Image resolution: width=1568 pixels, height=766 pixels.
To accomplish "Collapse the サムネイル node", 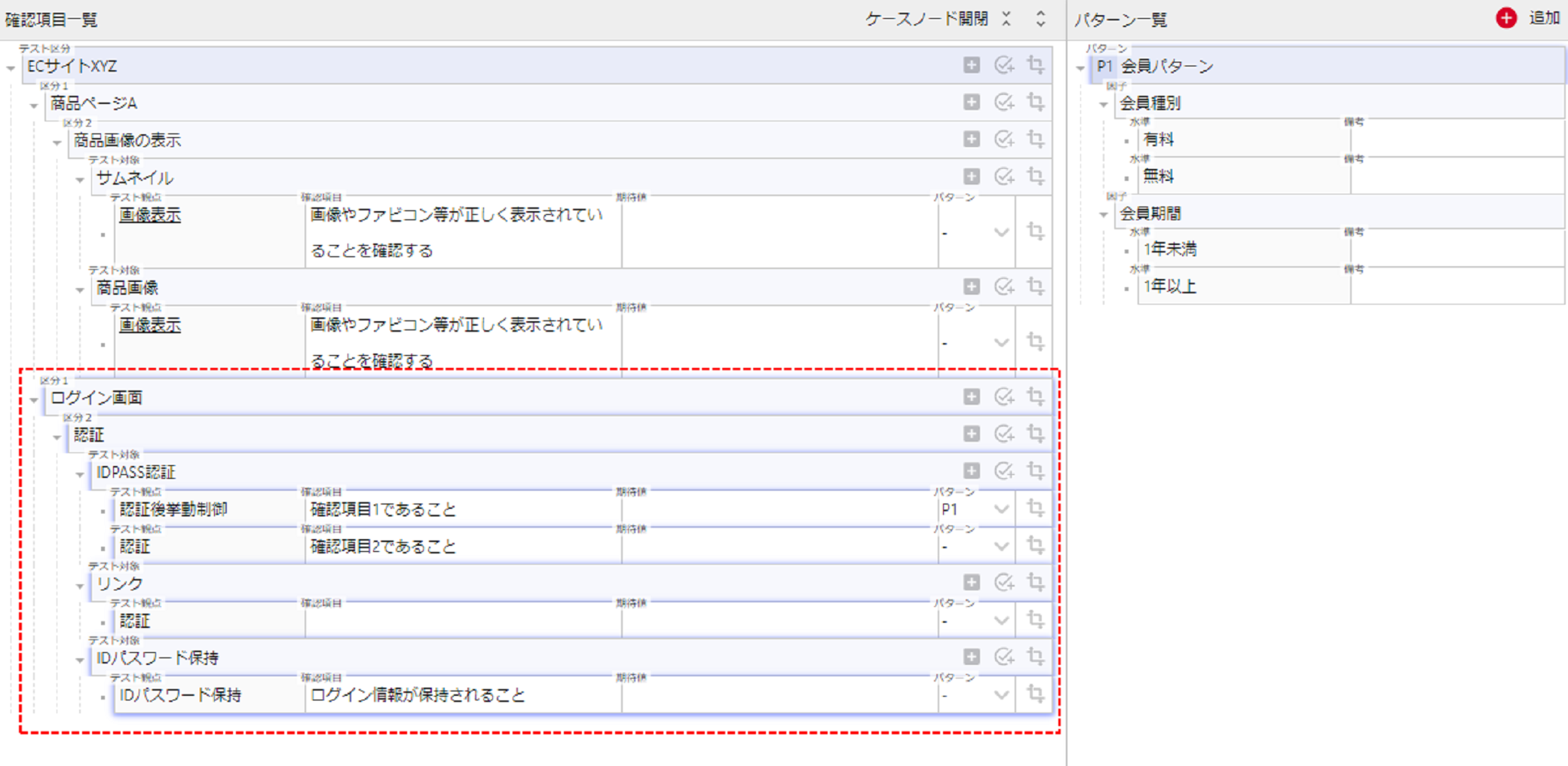I will (x=80, y=179).
